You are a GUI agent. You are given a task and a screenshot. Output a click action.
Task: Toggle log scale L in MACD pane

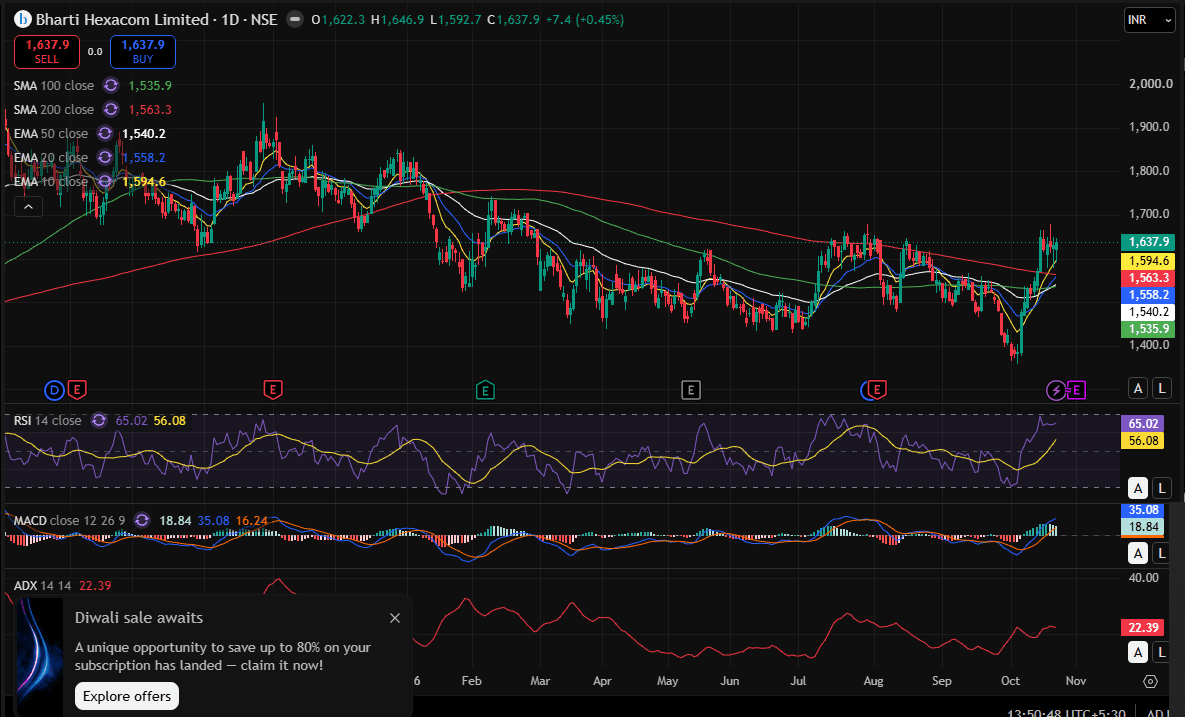pos(1162,553)
